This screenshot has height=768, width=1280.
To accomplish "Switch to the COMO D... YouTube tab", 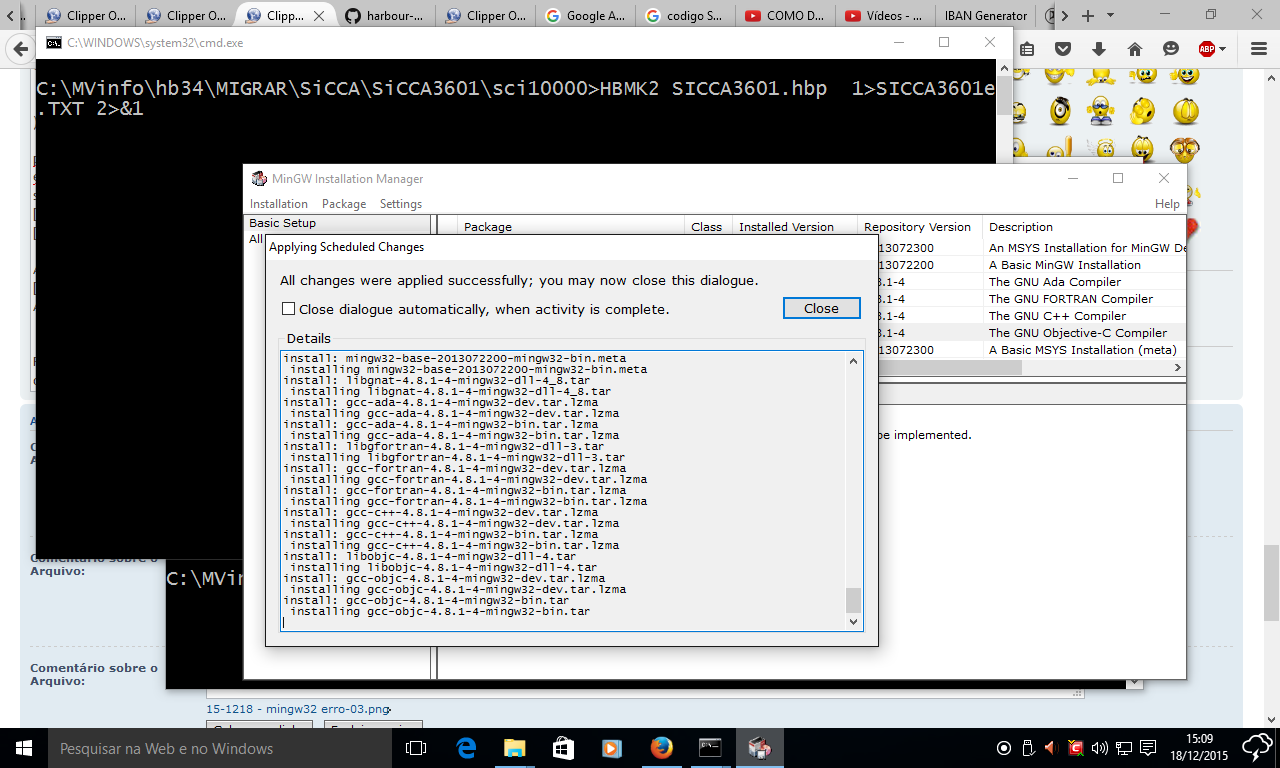I will 785,16.
